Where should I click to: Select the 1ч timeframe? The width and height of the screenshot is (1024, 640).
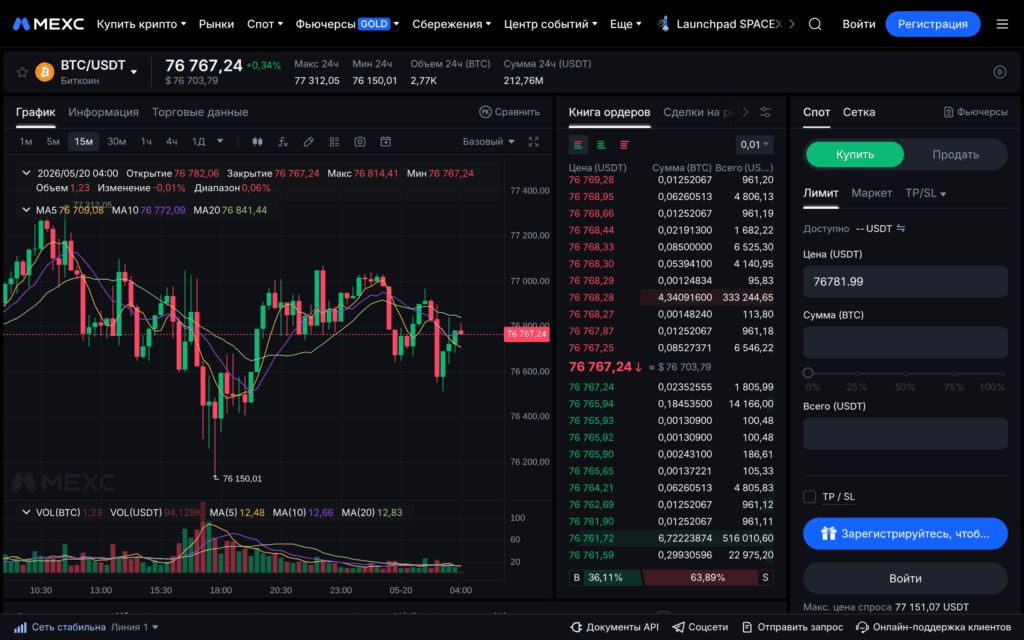(x=146, y=142)
